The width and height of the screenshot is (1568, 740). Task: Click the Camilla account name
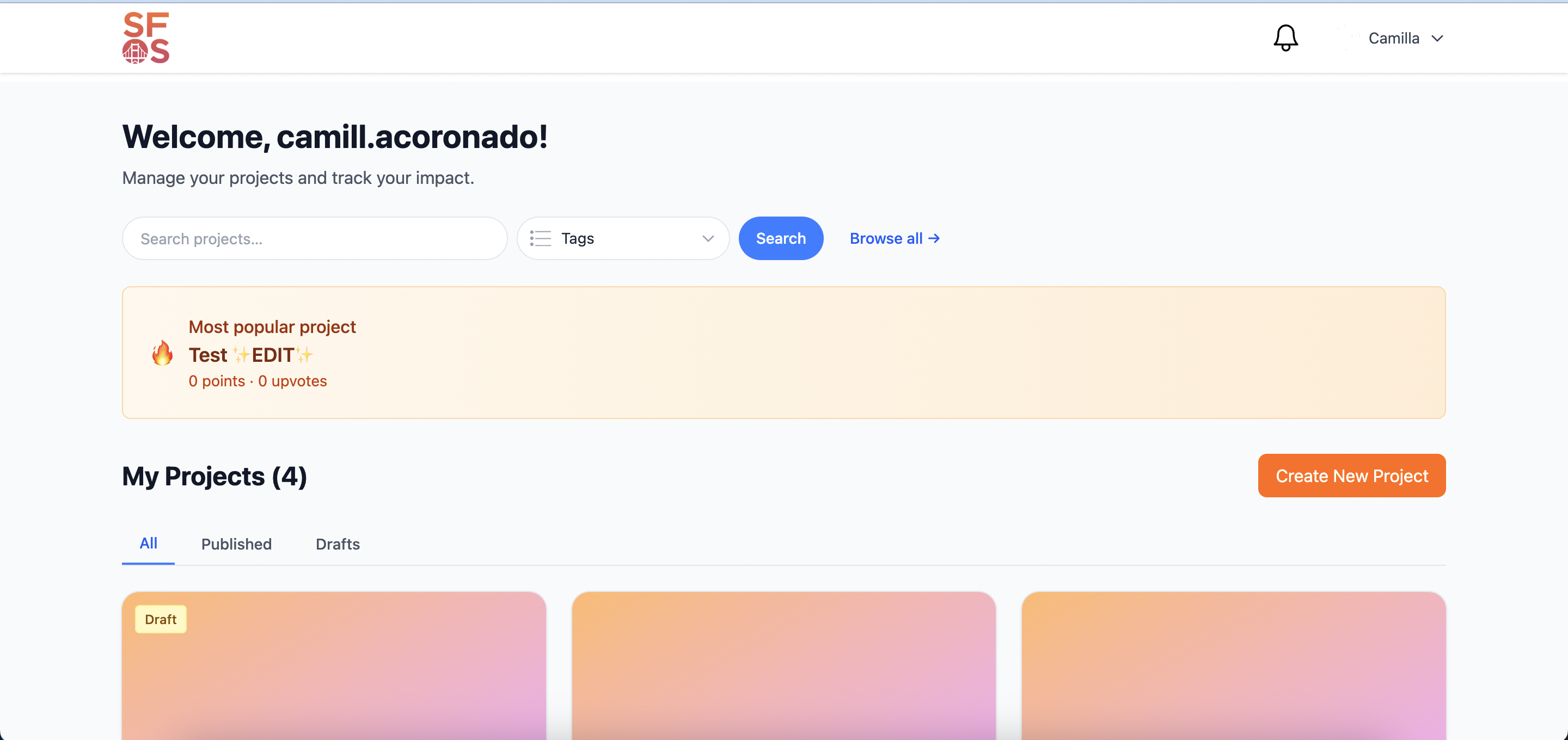[x=1393, y=38]
